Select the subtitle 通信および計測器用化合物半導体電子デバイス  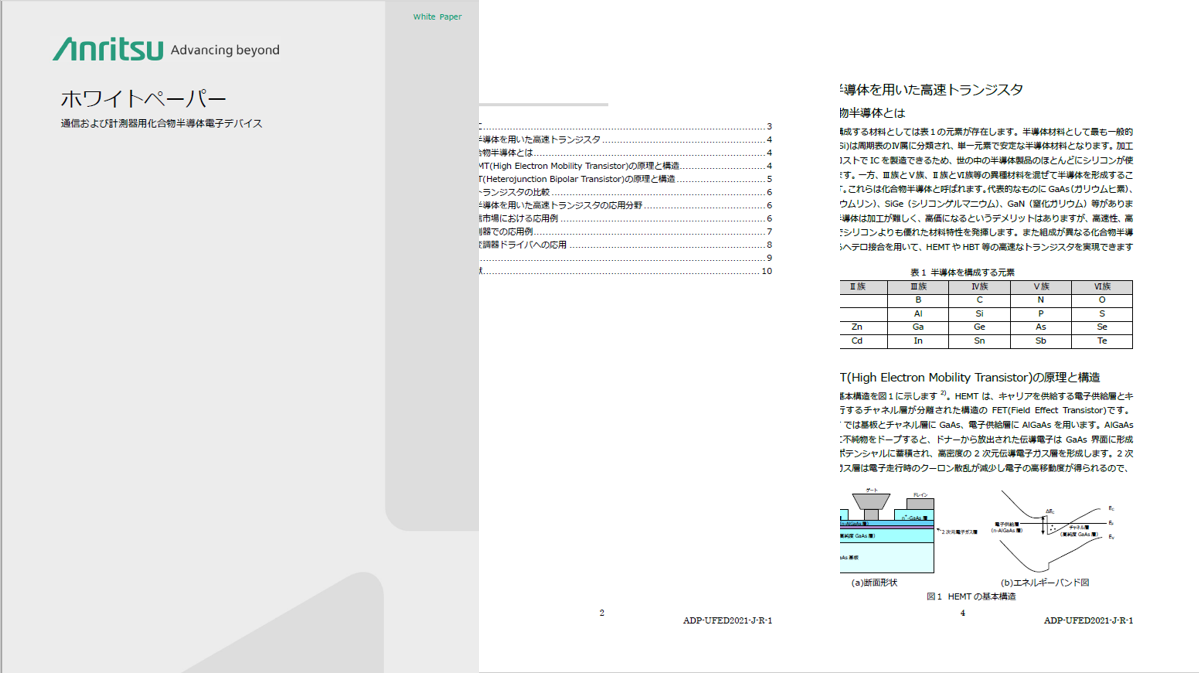[161, 123]
